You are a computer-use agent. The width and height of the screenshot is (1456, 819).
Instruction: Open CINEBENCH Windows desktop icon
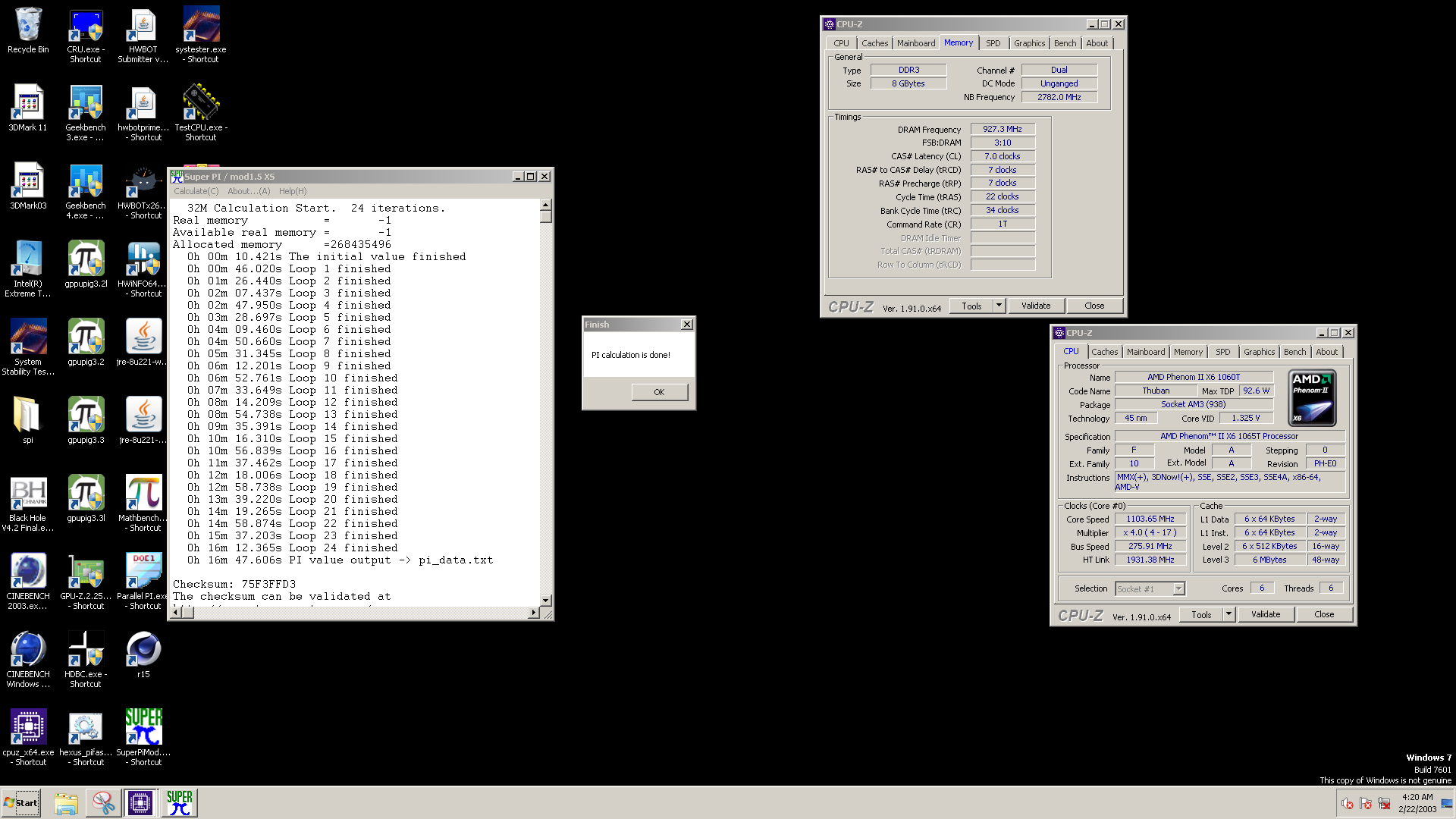tap(28, 660)
